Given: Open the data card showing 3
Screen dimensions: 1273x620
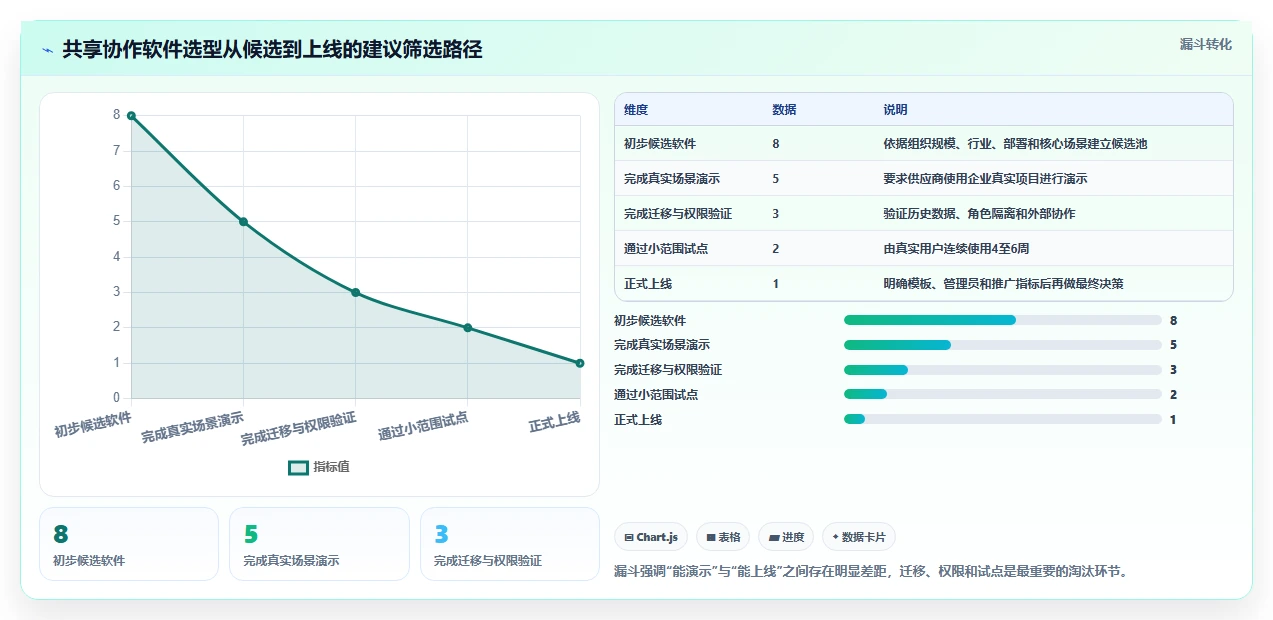Looking at the screenshot, I should tap(510, 544).
